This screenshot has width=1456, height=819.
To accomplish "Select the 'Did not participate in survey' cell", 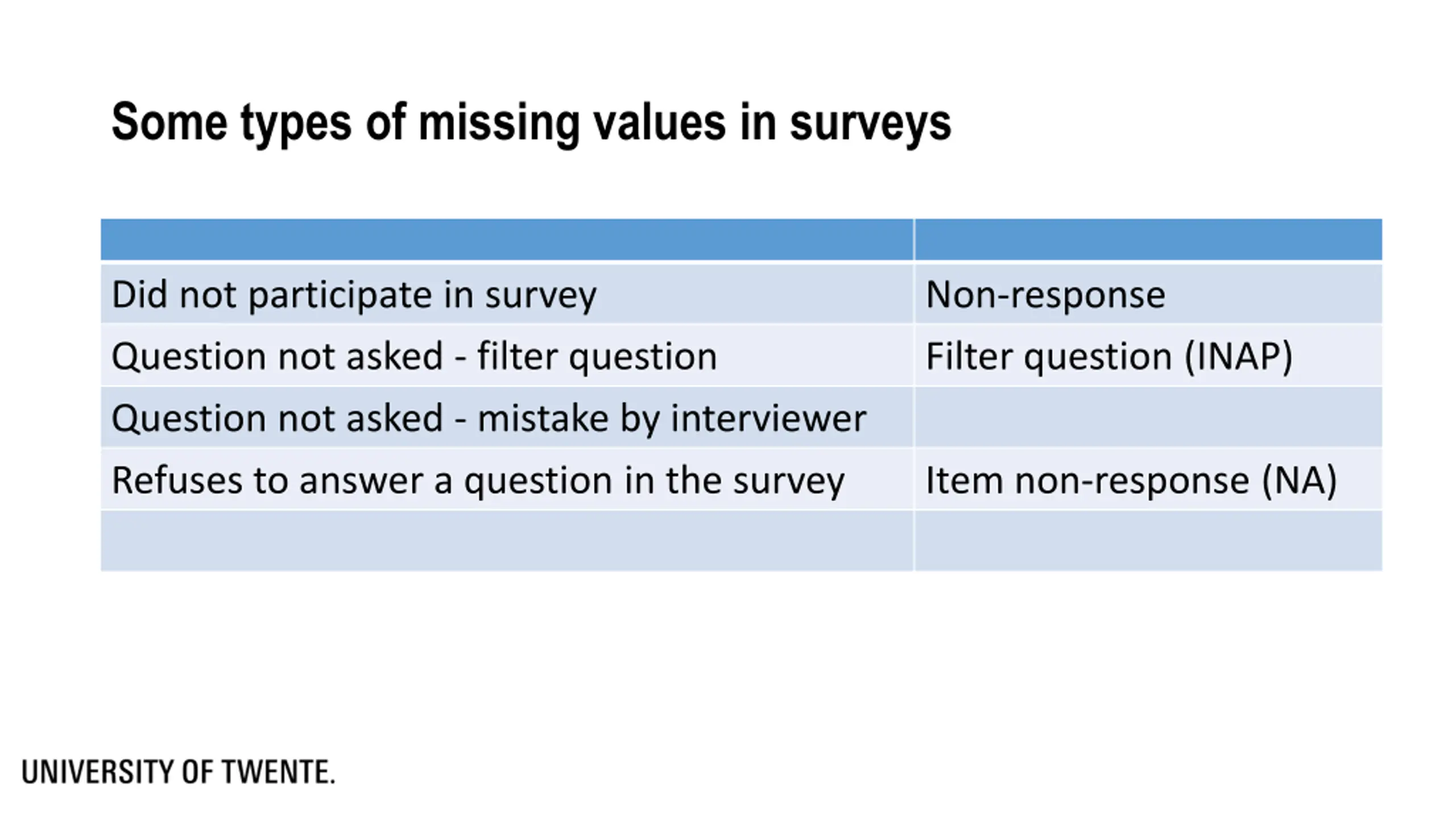I will 507,294.
